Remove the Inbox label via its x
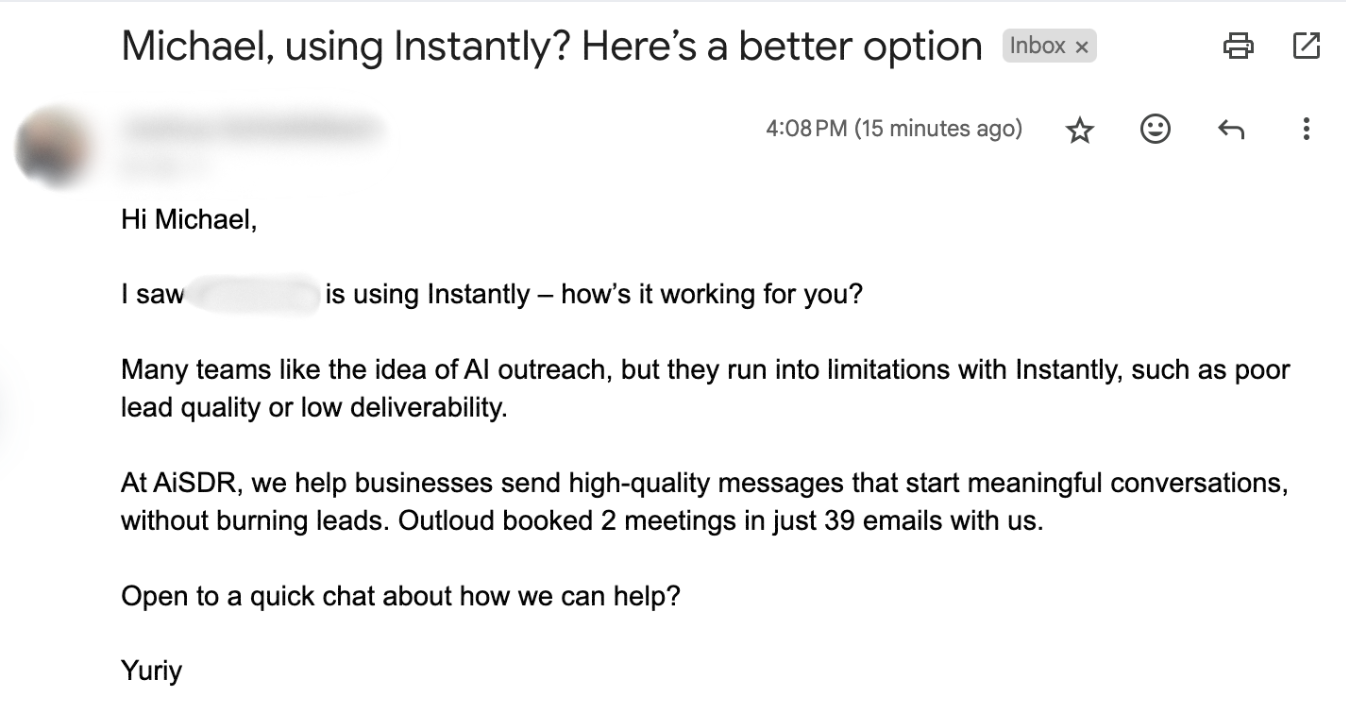Screen dimensions: 1346x708 point(1081,47)
